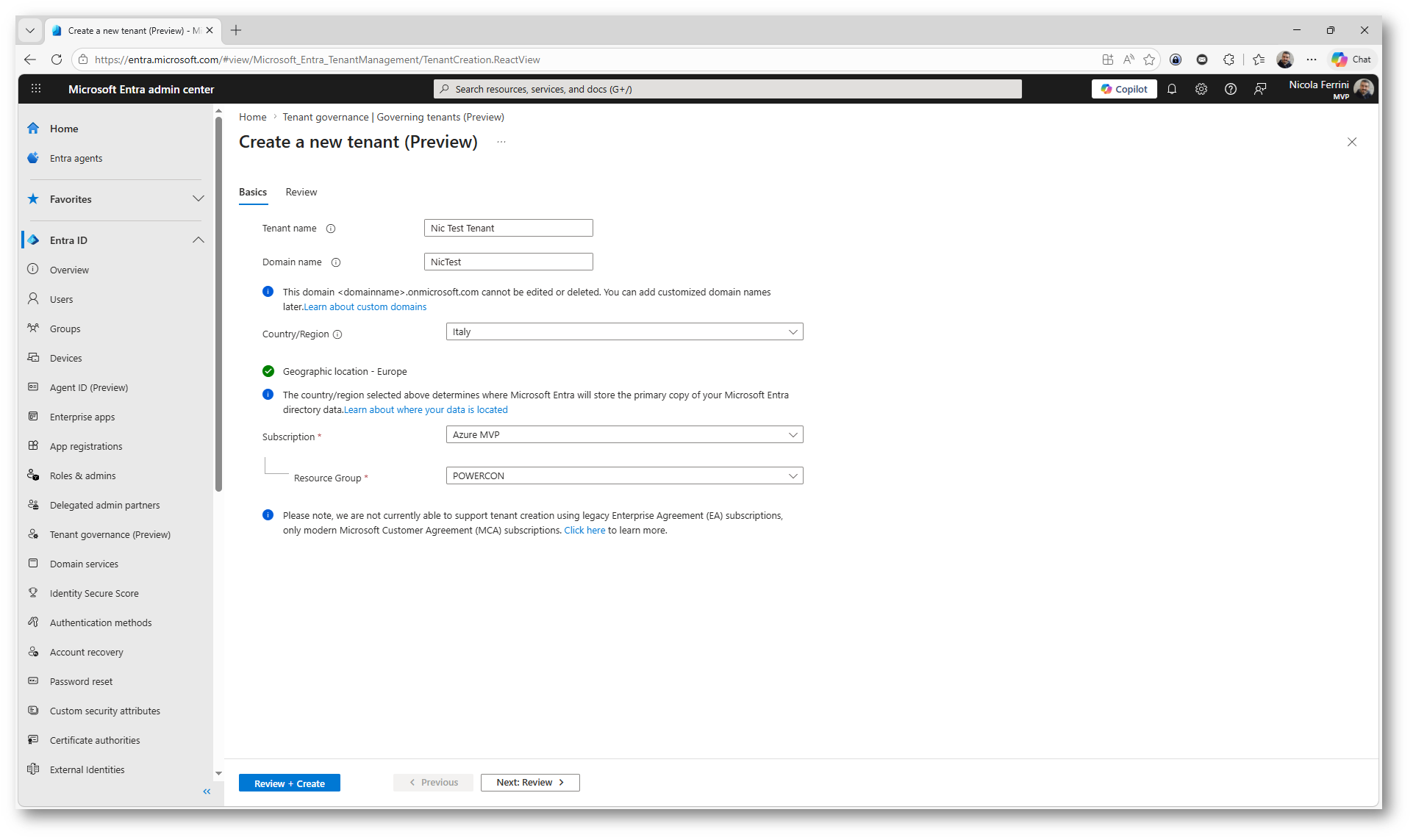Collapse the sidebar navigation pane
Screen dimensions: 1413x840
(x=207, y=791)
